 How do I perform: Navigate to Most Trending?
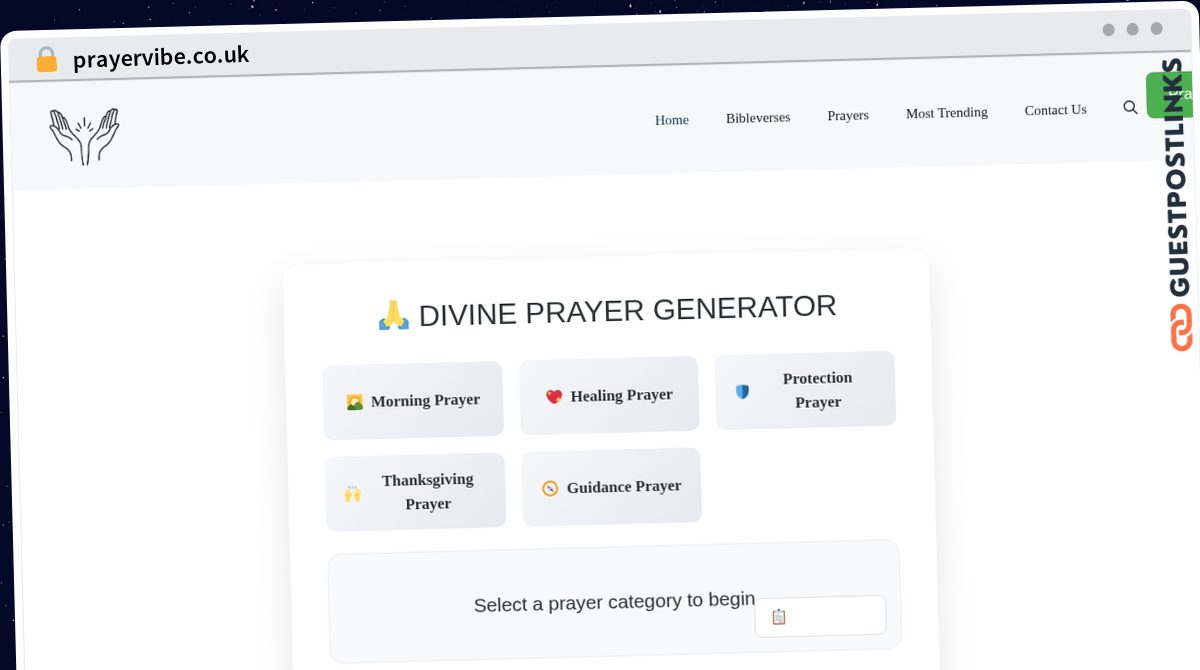coord(946,113)
